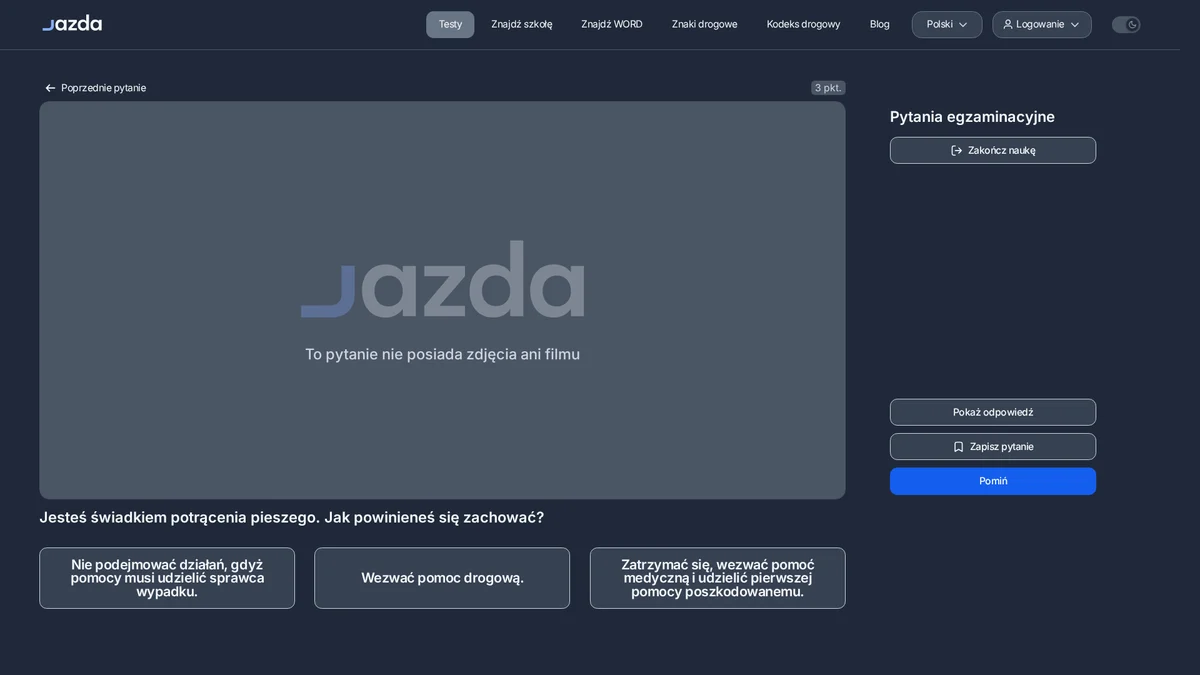Toggle the dark mode switch
Screen dimensions: 1200x675
pyautogui.click(x=1126, y=24)
